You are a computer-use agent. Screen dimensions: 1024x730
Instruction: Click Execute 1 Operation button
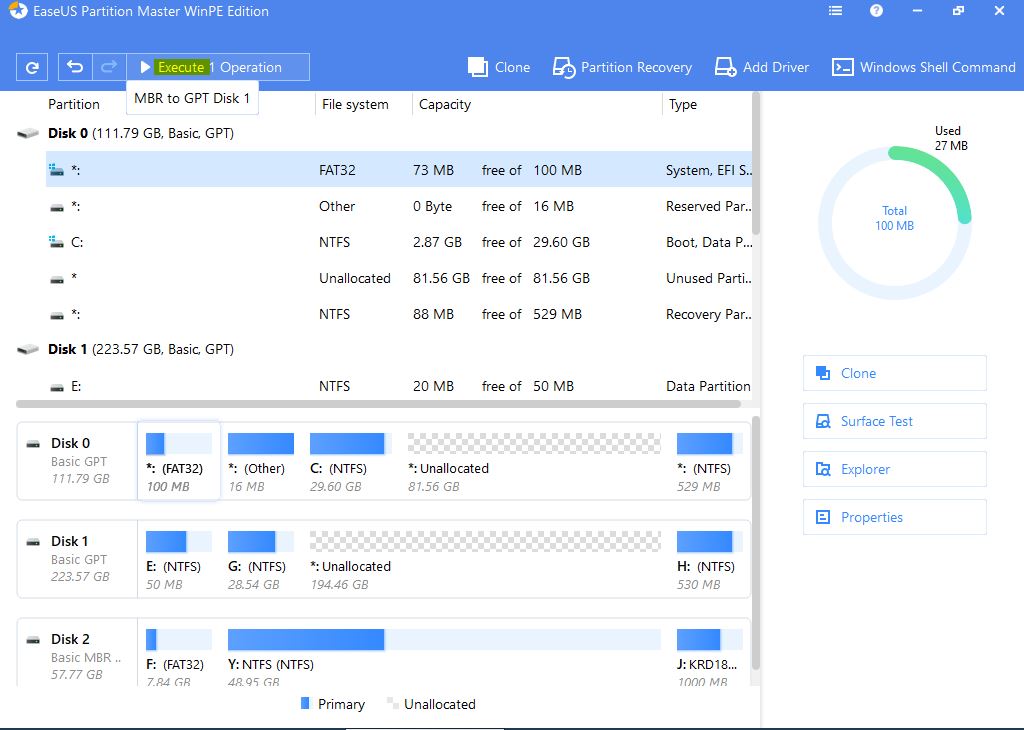(x=218, y=67)
